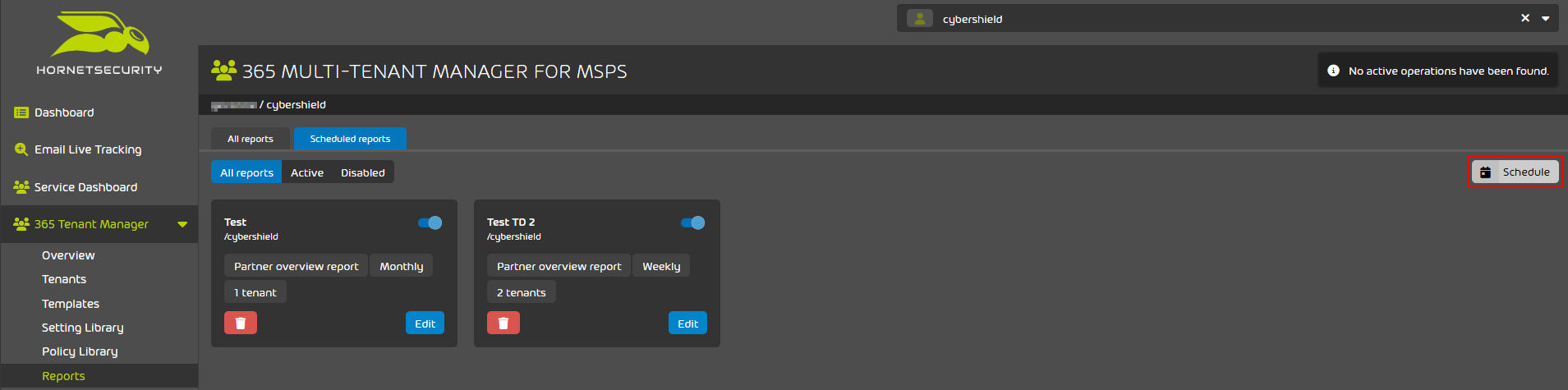Viewport: 1568px width, 390px height.
Task: Switch to the Scheduled reports tab
Action: (x=350, y=139)
